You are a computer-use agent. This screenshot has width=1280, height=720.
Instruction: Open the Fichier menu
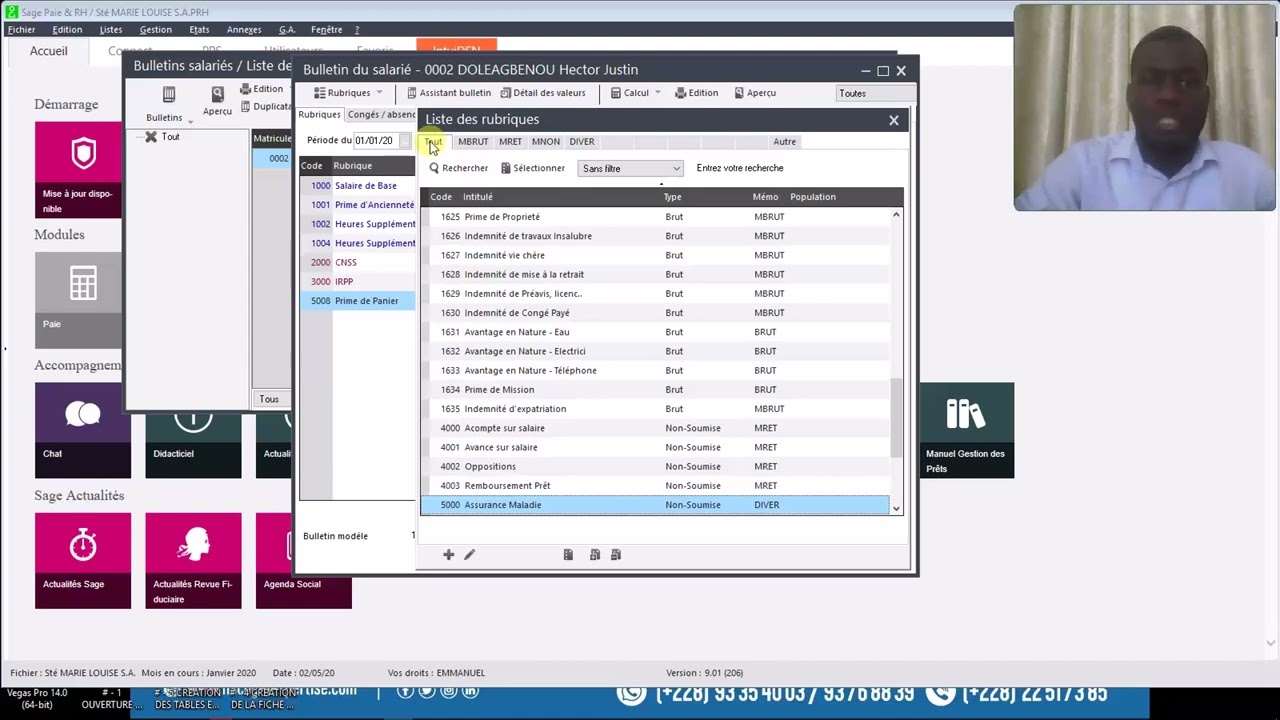[x=21, y=30]
